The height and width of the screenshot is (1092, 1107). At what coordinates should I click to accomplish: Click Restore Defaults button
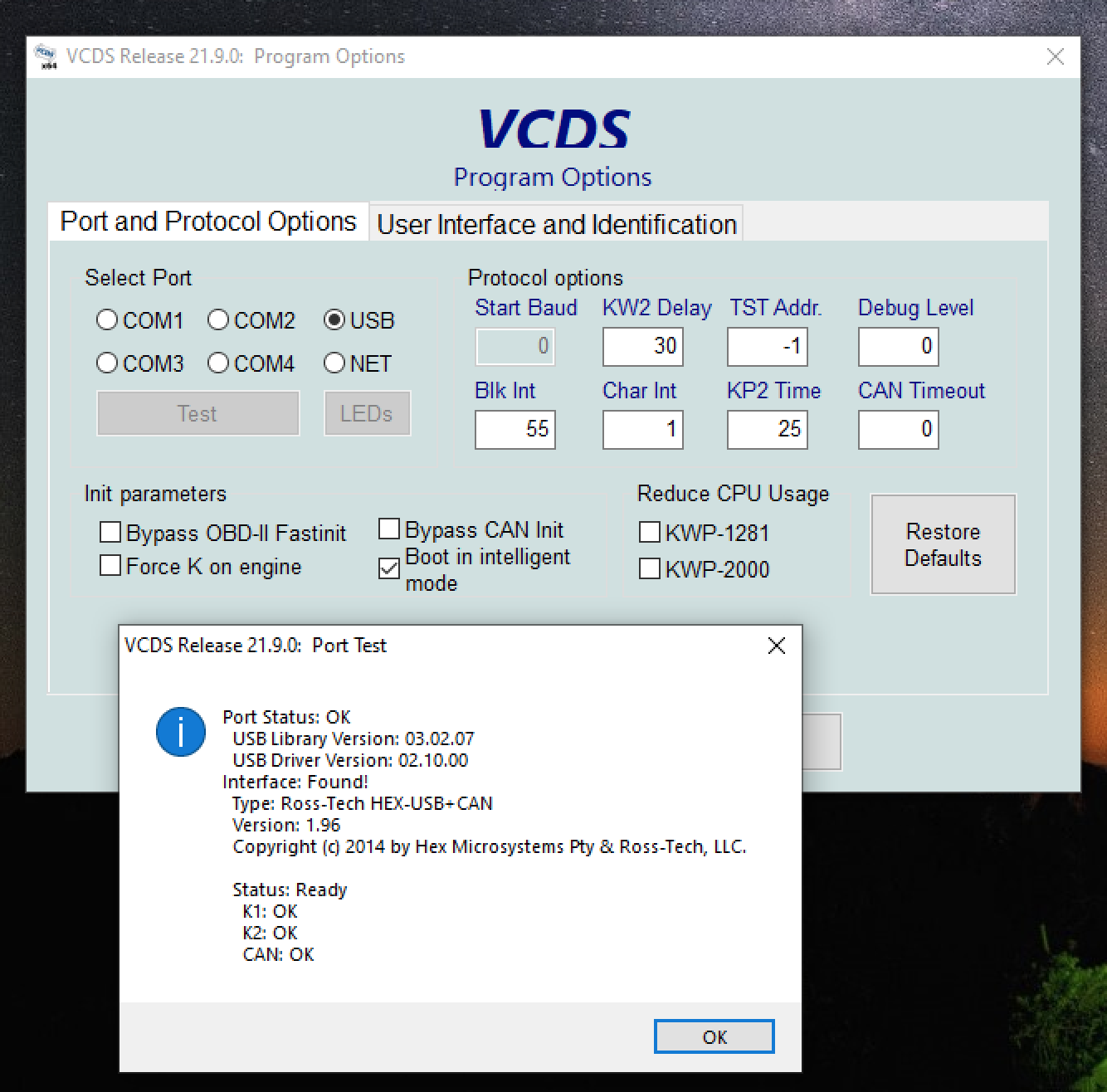(x=943, y=544)
